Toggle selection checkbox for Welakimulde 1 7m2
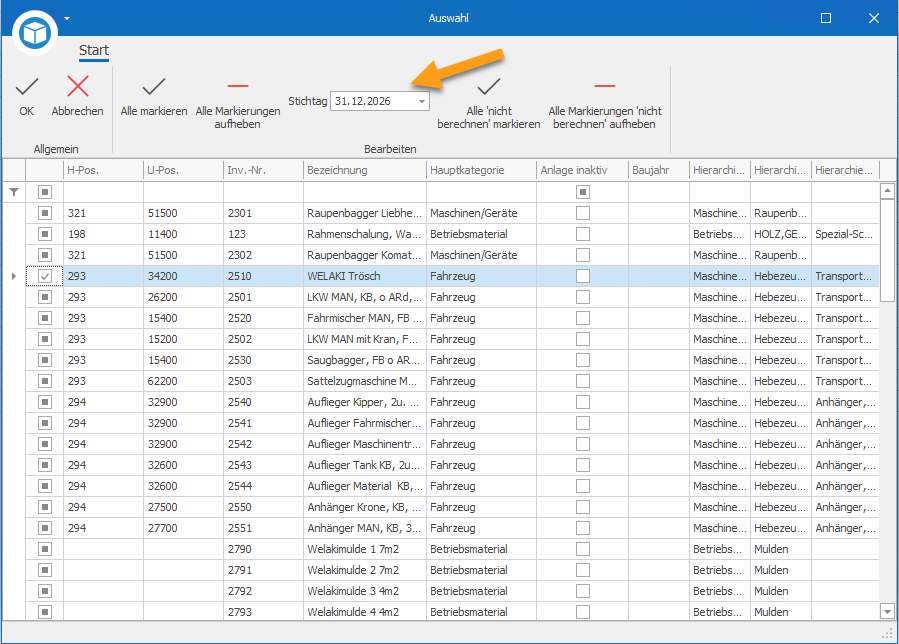899x644 pixels. (45, 549)
